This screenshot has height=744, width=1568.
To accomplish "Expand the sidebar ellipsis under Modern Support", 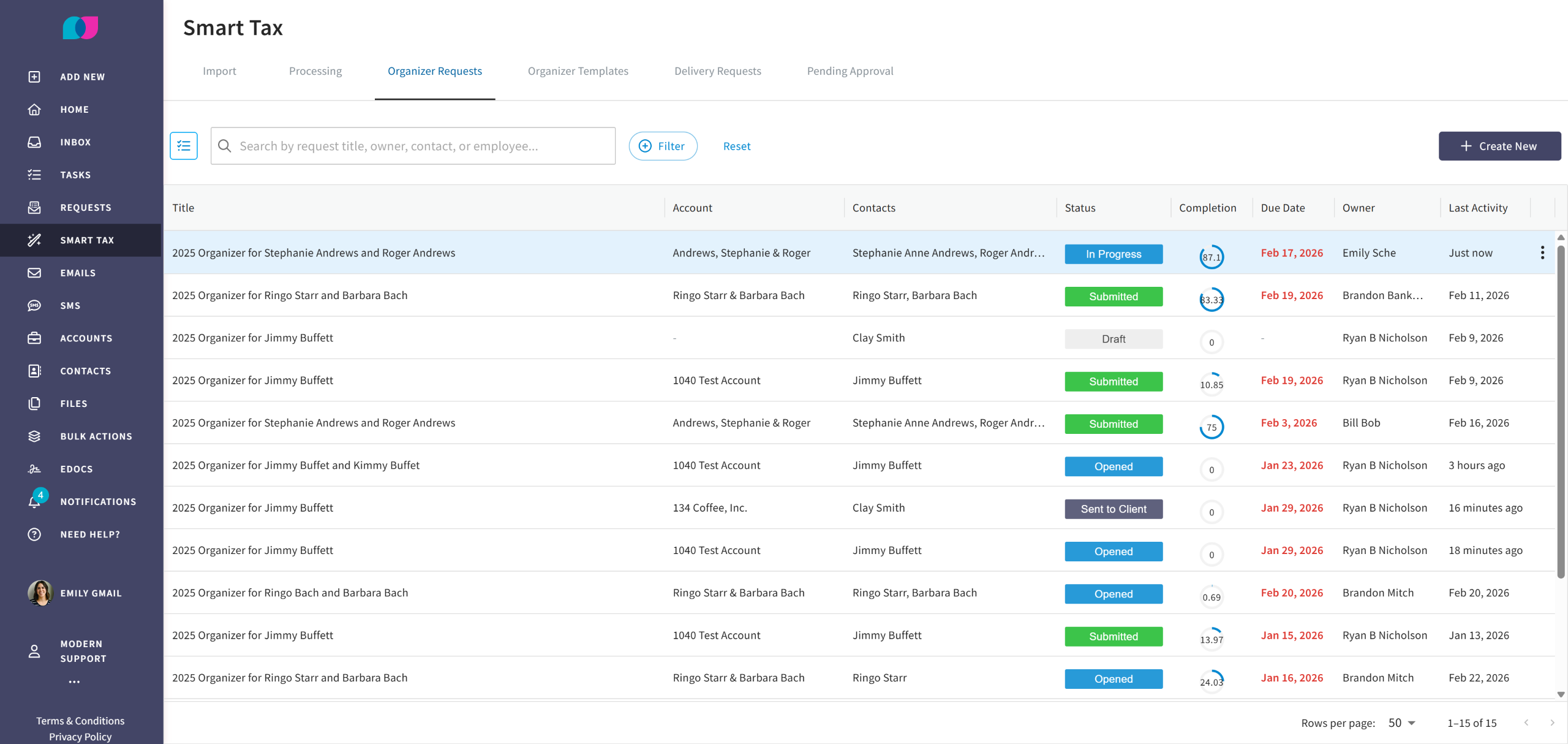I will [74, 681].
